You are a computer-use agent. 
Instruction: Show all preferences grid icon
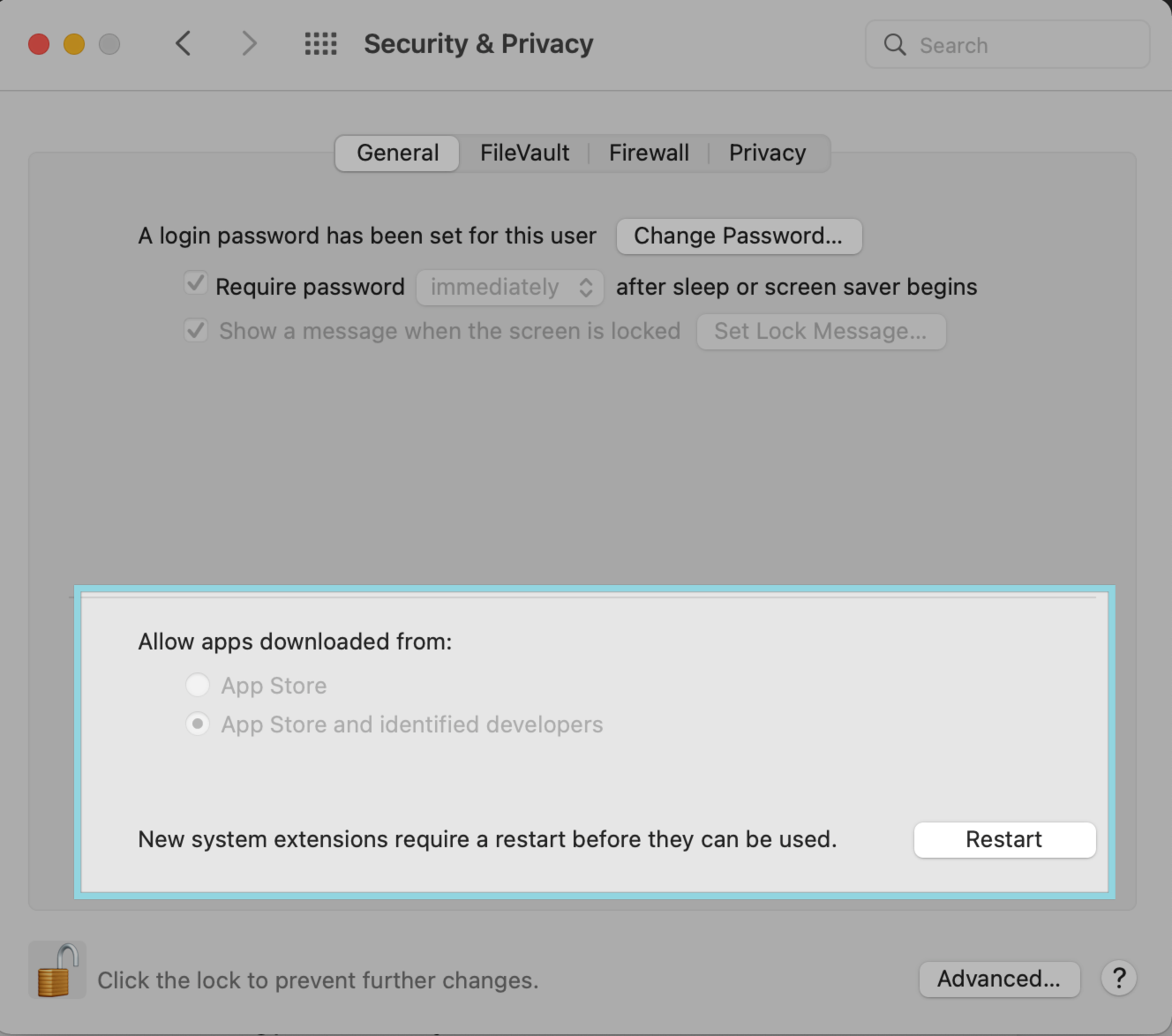pos(320,44)
